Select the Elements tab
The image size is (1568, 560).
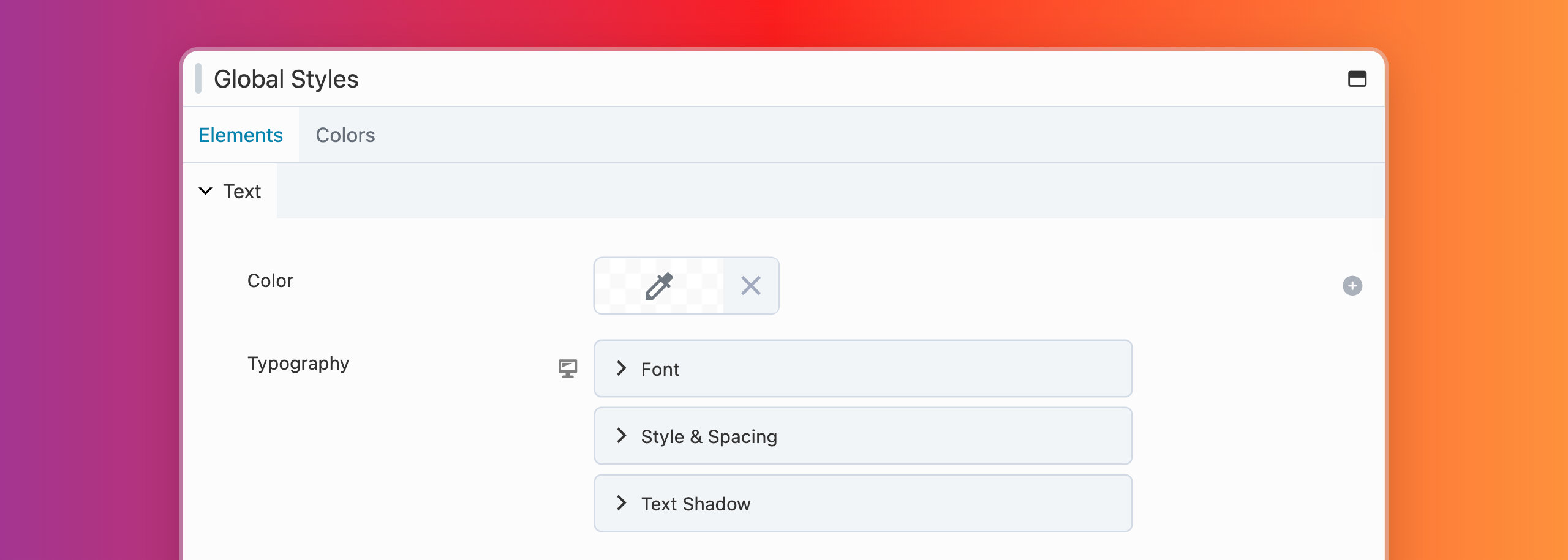(x=241, y=135)
